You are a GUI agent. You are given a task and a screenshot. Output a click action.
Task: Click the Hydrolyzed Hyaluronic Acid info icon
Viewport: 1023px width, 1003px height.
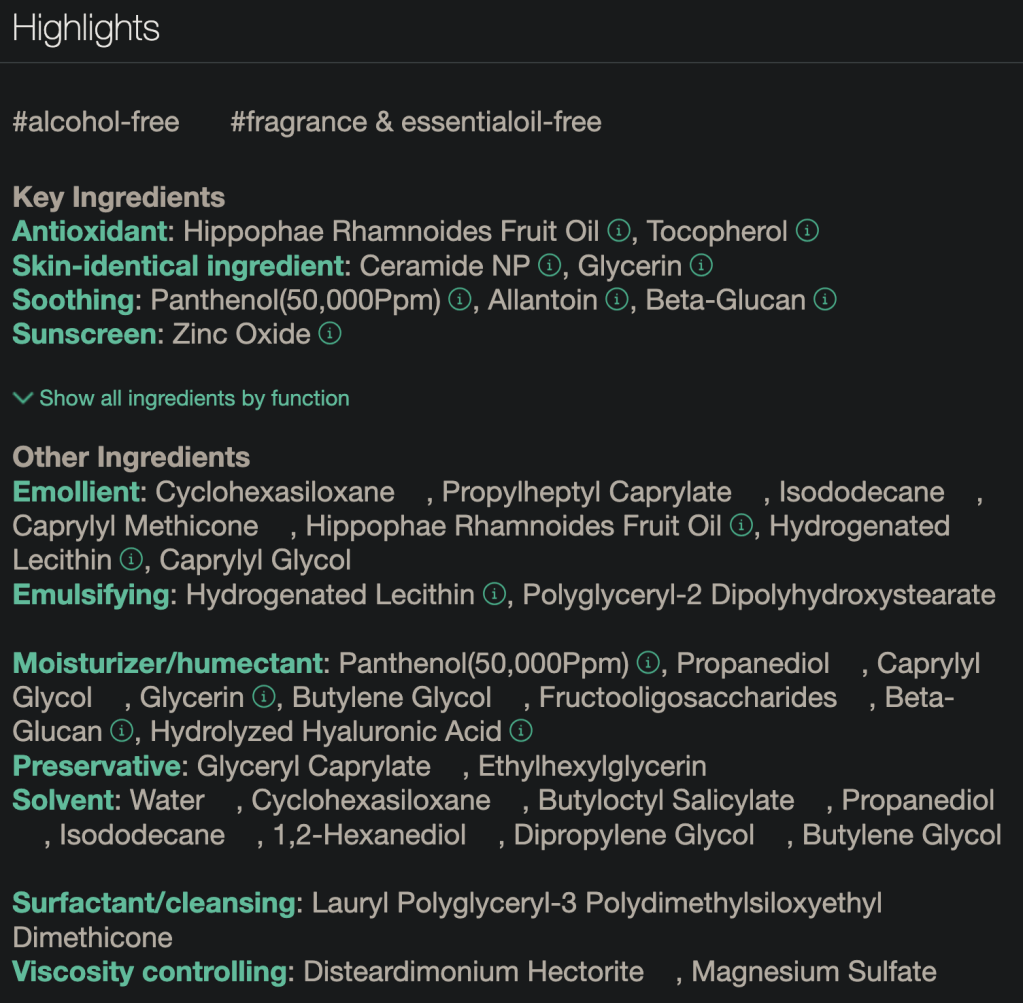pyautogui.click(x=521, y=731)
